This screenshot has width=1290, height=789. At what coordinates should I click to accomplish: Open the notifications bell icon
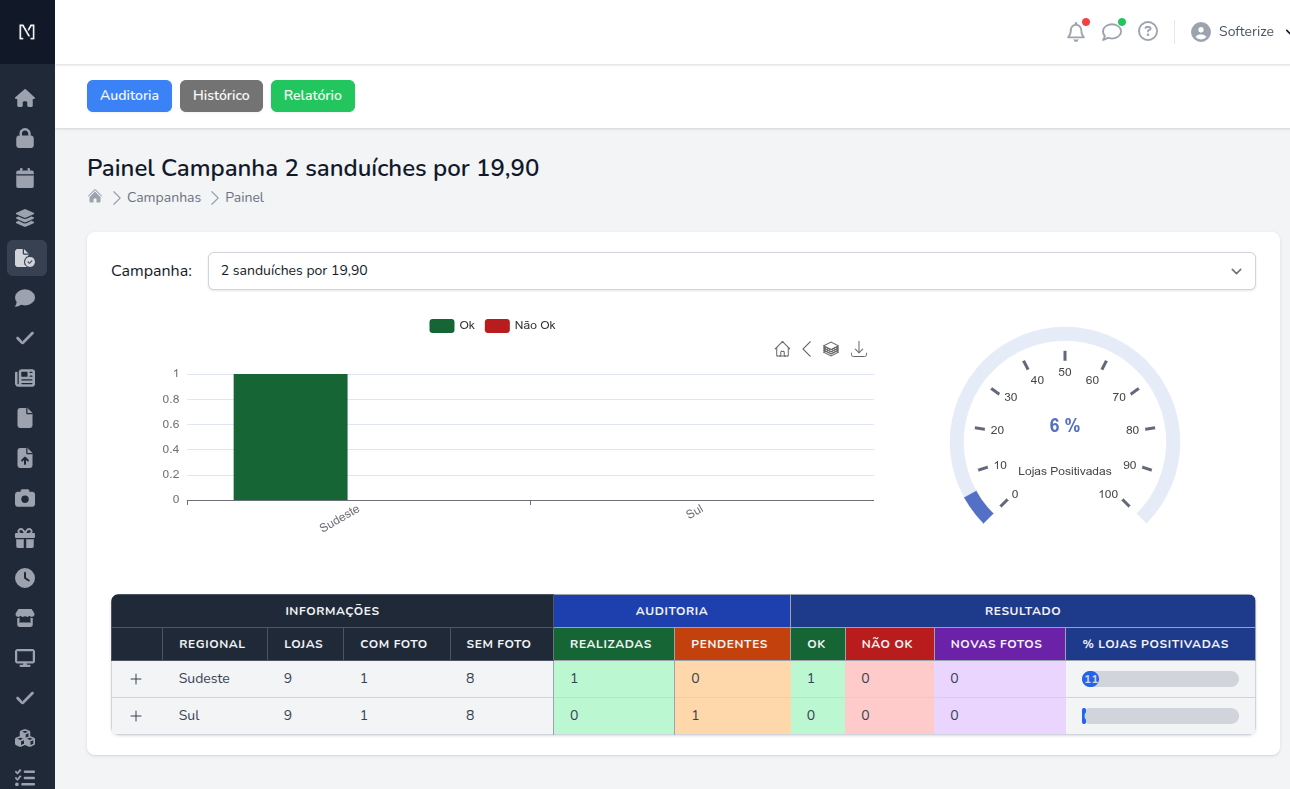1075,31
